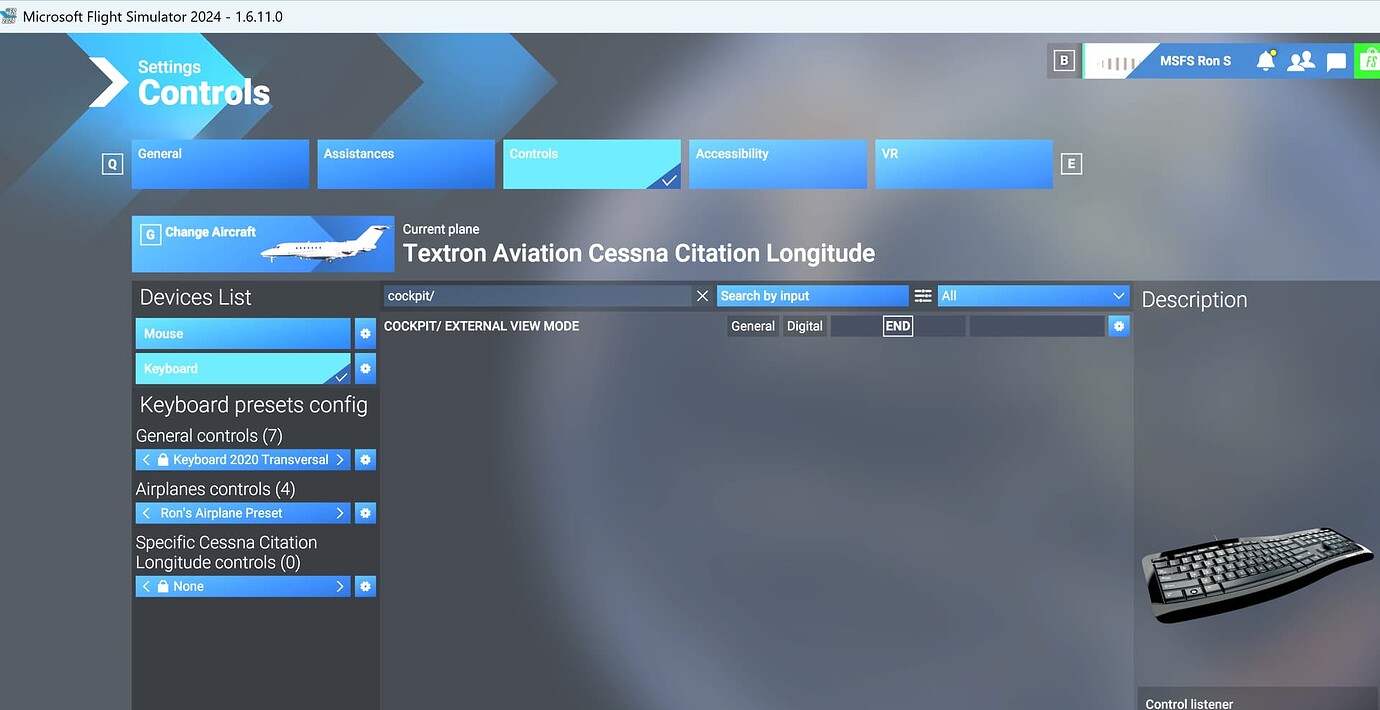
Task: Open gear for Keyboard 2020 Transversal preset
Action: pyautogui.click(x=365, y=460)
